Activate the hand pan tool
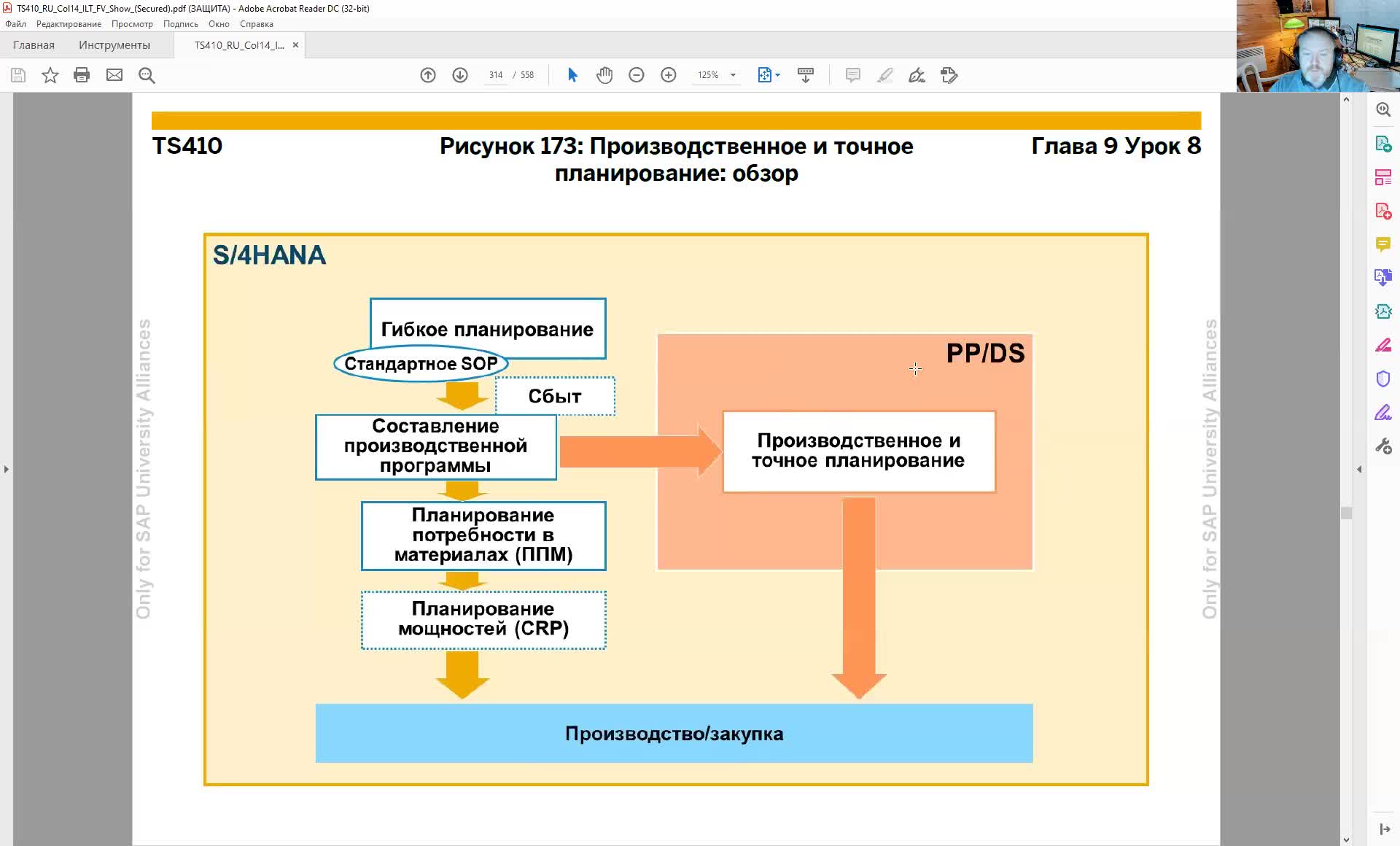The height and width of the screenshot is (846, 1400). coord(604,75)
